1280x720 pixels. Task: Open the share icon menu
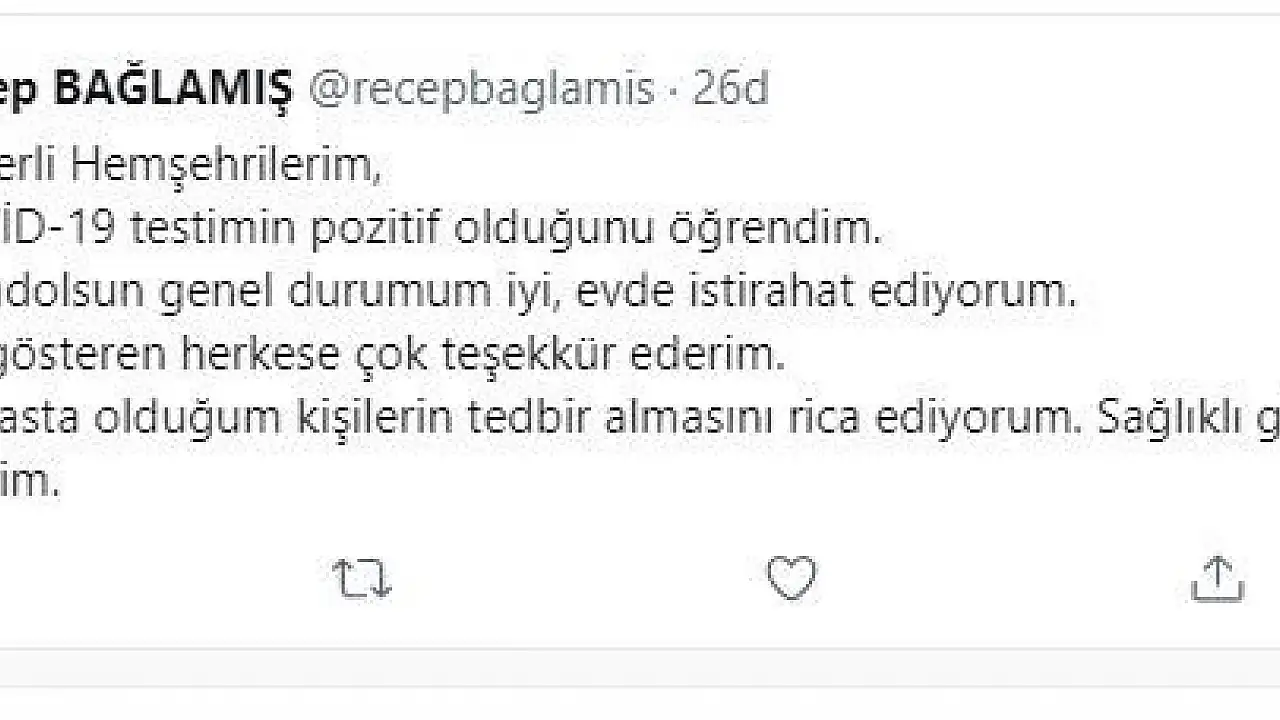pos(1217,578)
